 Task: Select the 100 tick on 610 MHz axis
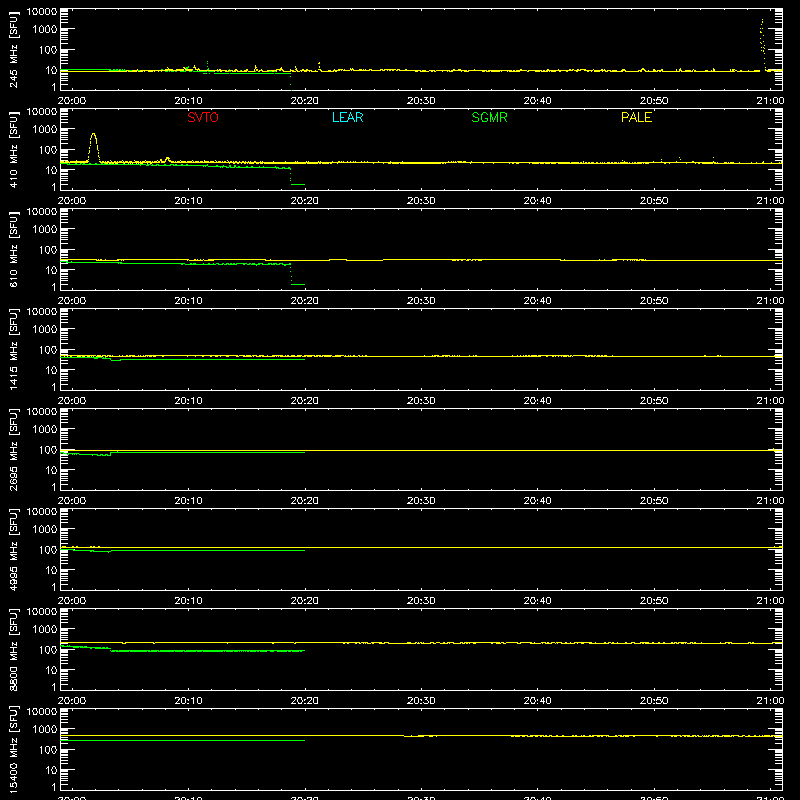pyautogui.click(x=48, y=250)
